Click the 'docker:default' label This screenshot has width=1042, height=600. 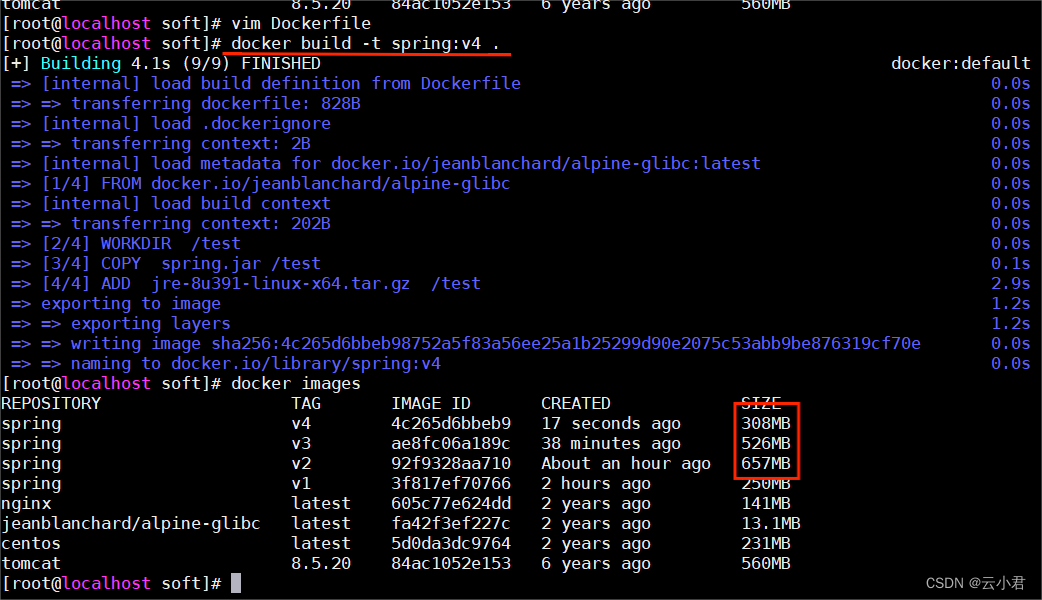coord(961,64)
